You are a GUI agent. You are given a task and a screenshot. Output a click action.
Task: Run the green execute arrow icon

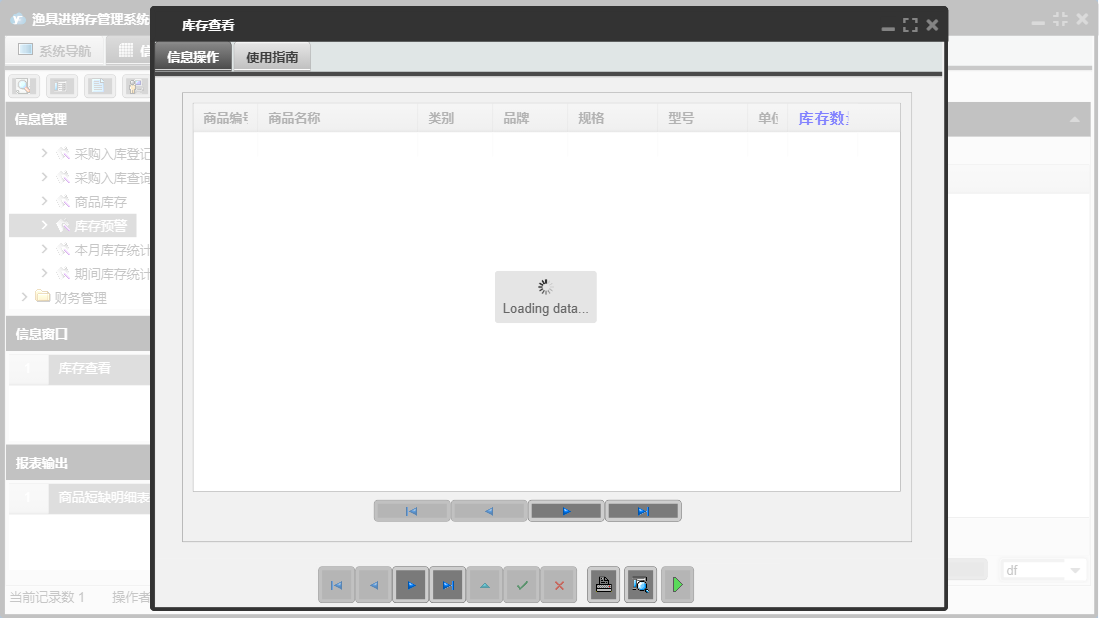point(677,585)
